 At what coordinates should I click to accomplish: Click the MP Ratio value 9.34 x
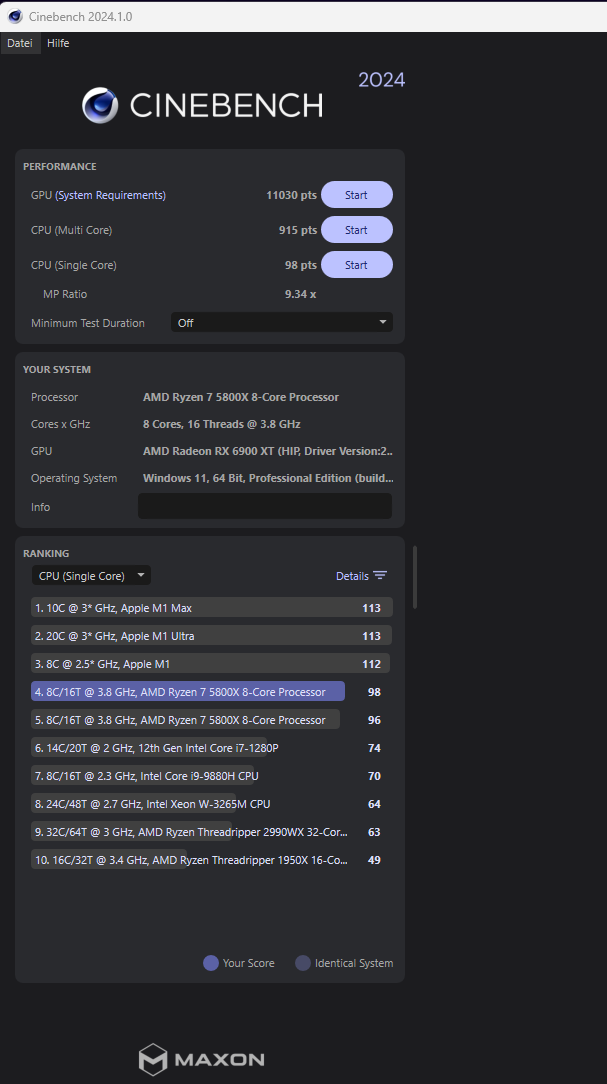(300, 294)
